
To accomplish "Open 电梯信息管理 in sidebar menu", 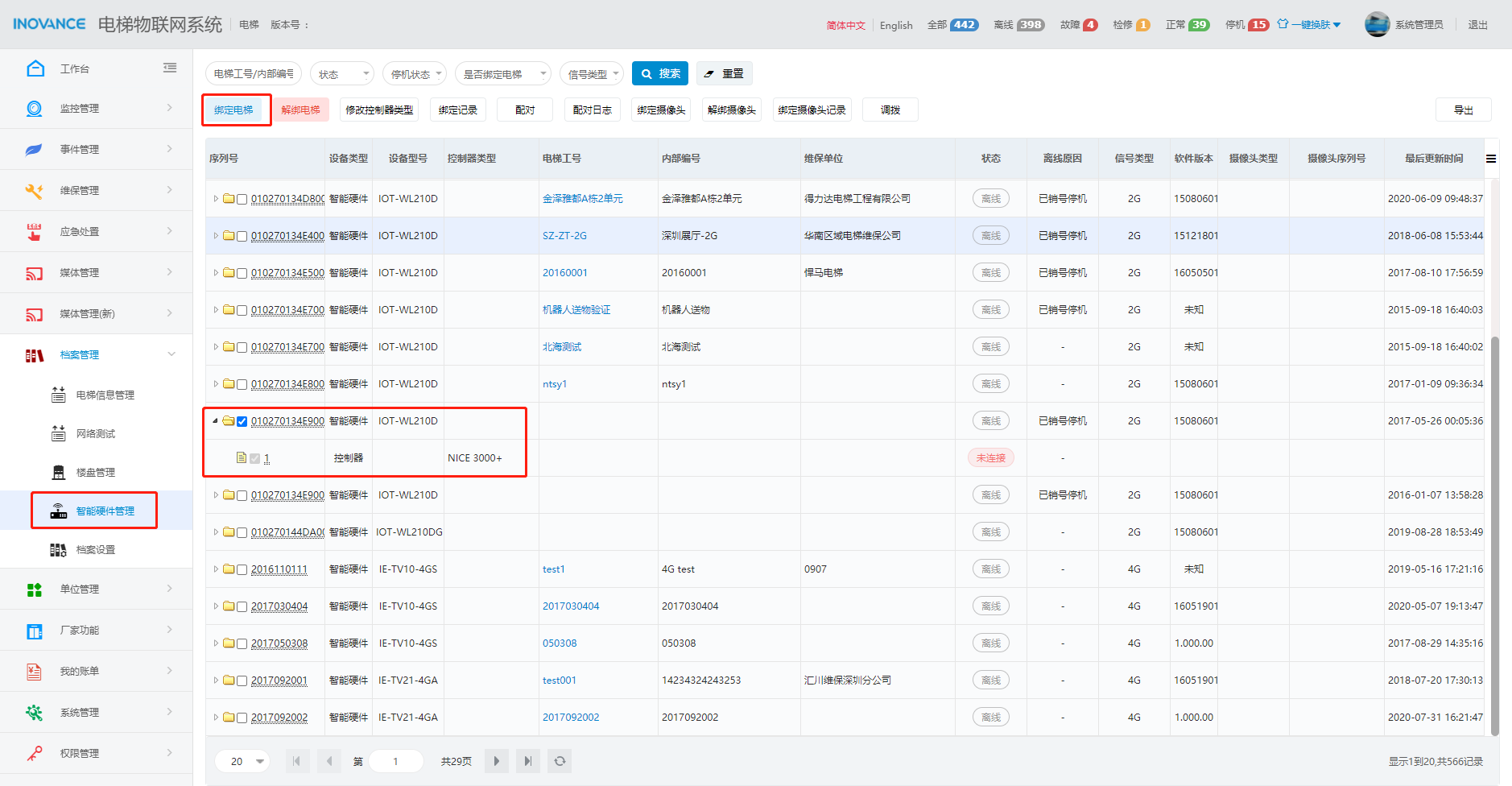I will (105, 395).
